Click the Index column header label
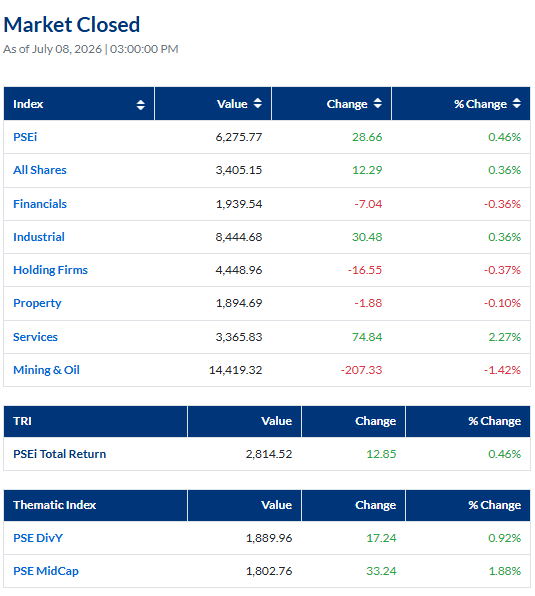Image resolution: width=535 pixels, height=596 pixels. pos(28,104)
